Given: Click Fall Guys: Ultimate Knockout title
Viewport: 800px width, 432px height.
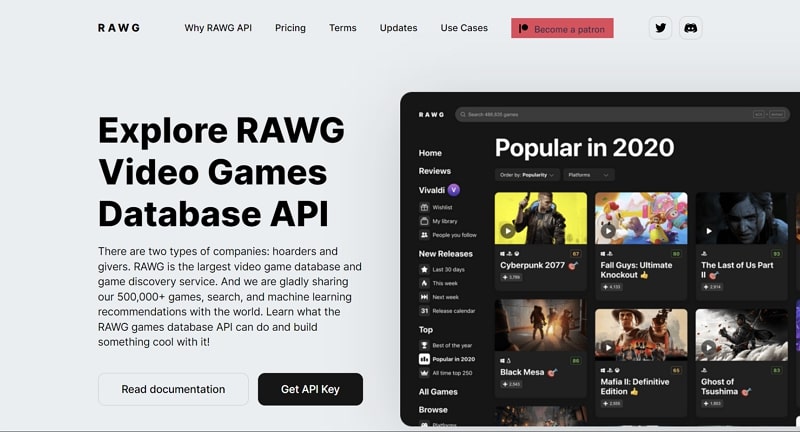Looking at the screenshot, I should (x=636, y=270).
